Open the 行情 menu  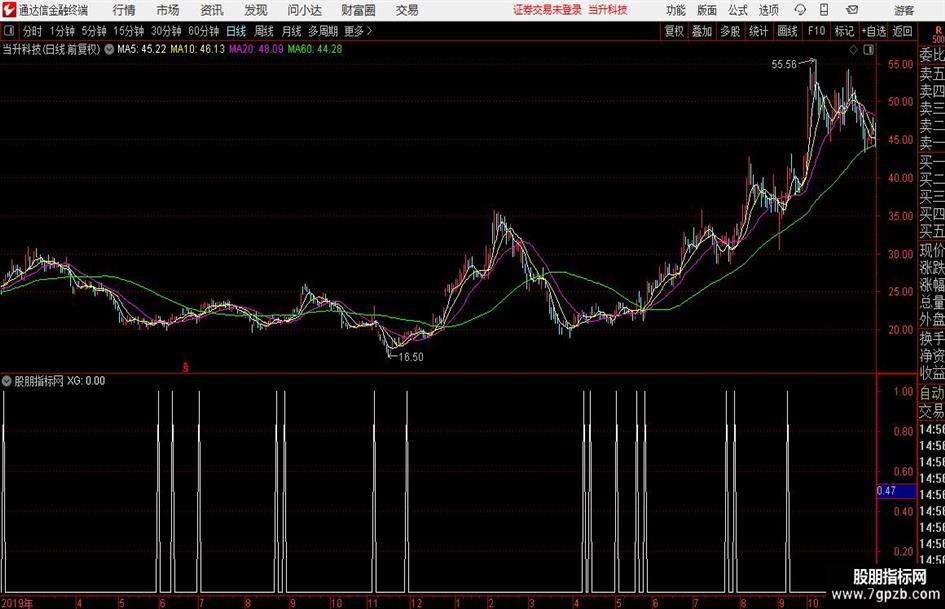pyautogui.click(x=124, y=10)
